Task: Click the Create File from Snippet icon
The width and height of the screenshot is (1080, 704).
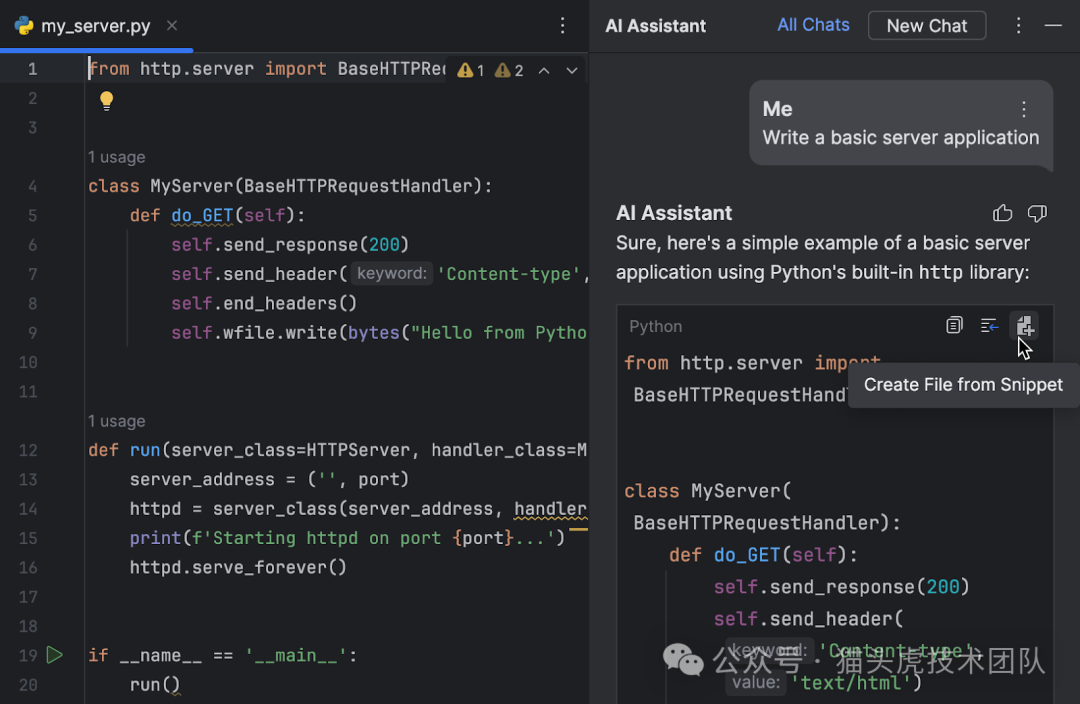Action: pyautogui.click(x=1025, y=326)
